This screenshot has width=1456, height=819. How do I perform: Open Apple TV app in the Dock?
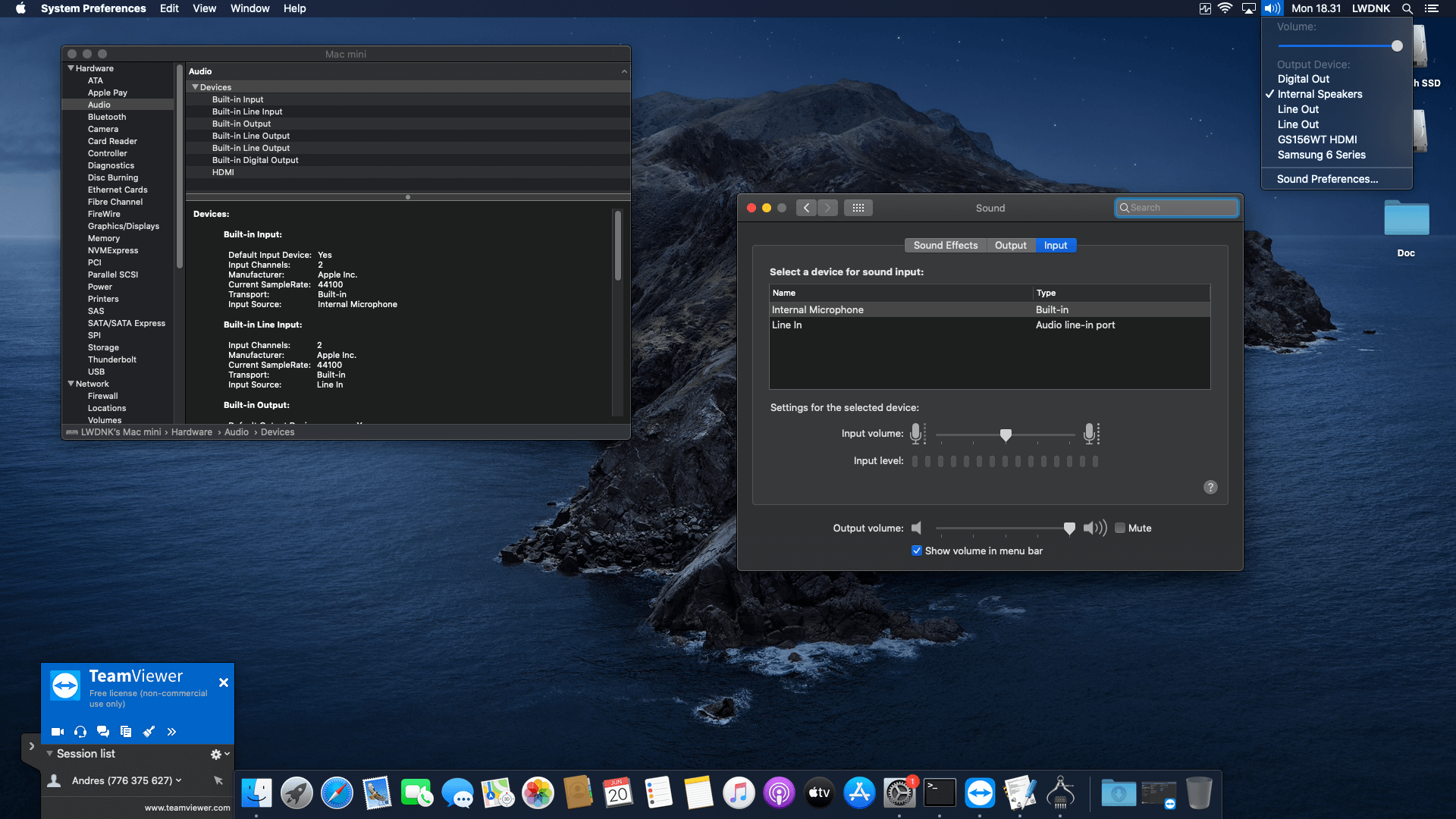pos(819,793)
